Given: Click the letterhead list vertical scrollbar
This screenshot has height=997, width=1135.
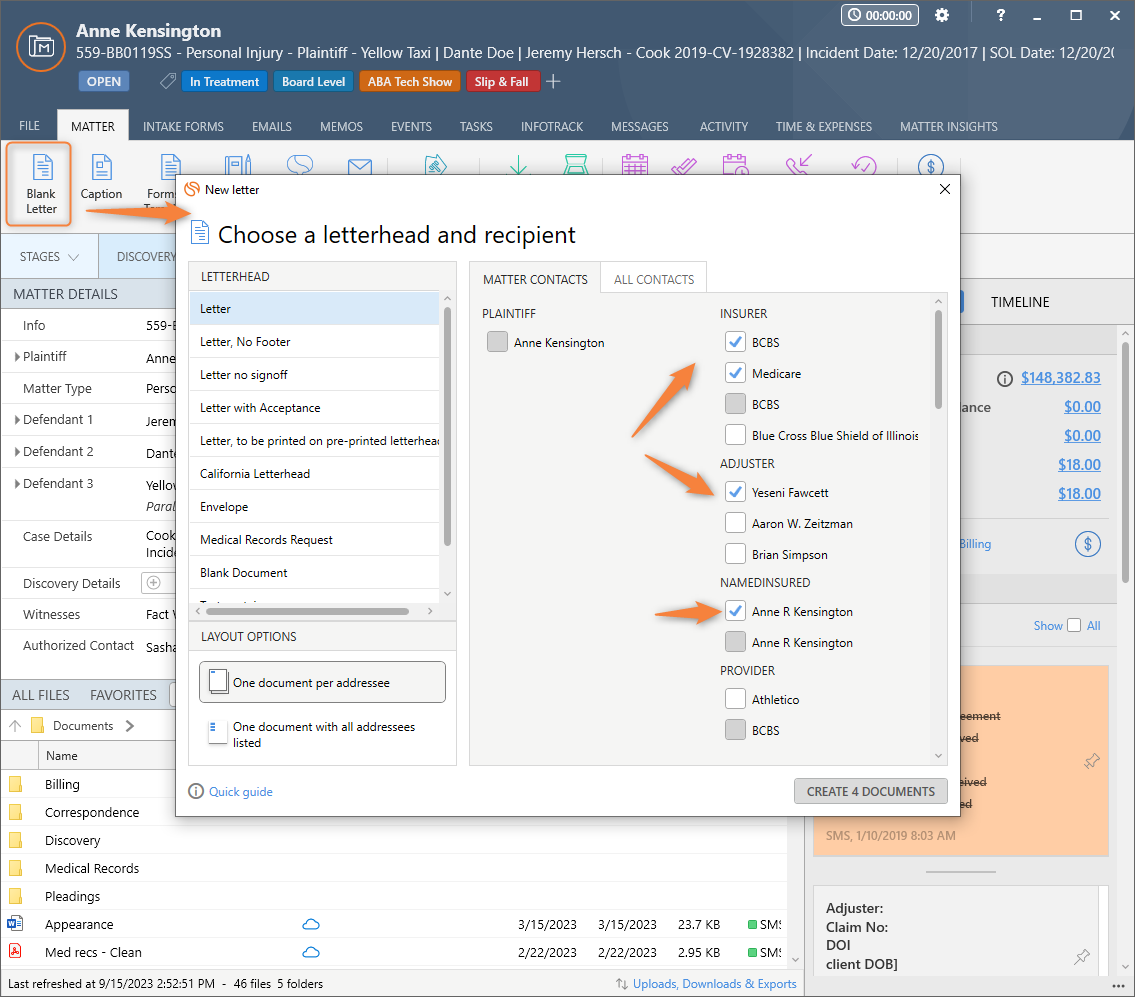Looking at the screenshot, I should [x=447, y=427].
